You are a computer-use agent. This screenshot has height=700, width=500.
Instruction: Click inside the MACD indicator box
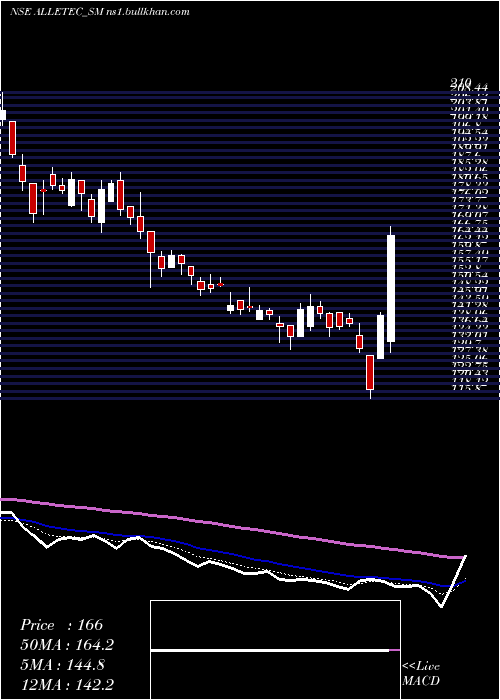coord(275,650)
